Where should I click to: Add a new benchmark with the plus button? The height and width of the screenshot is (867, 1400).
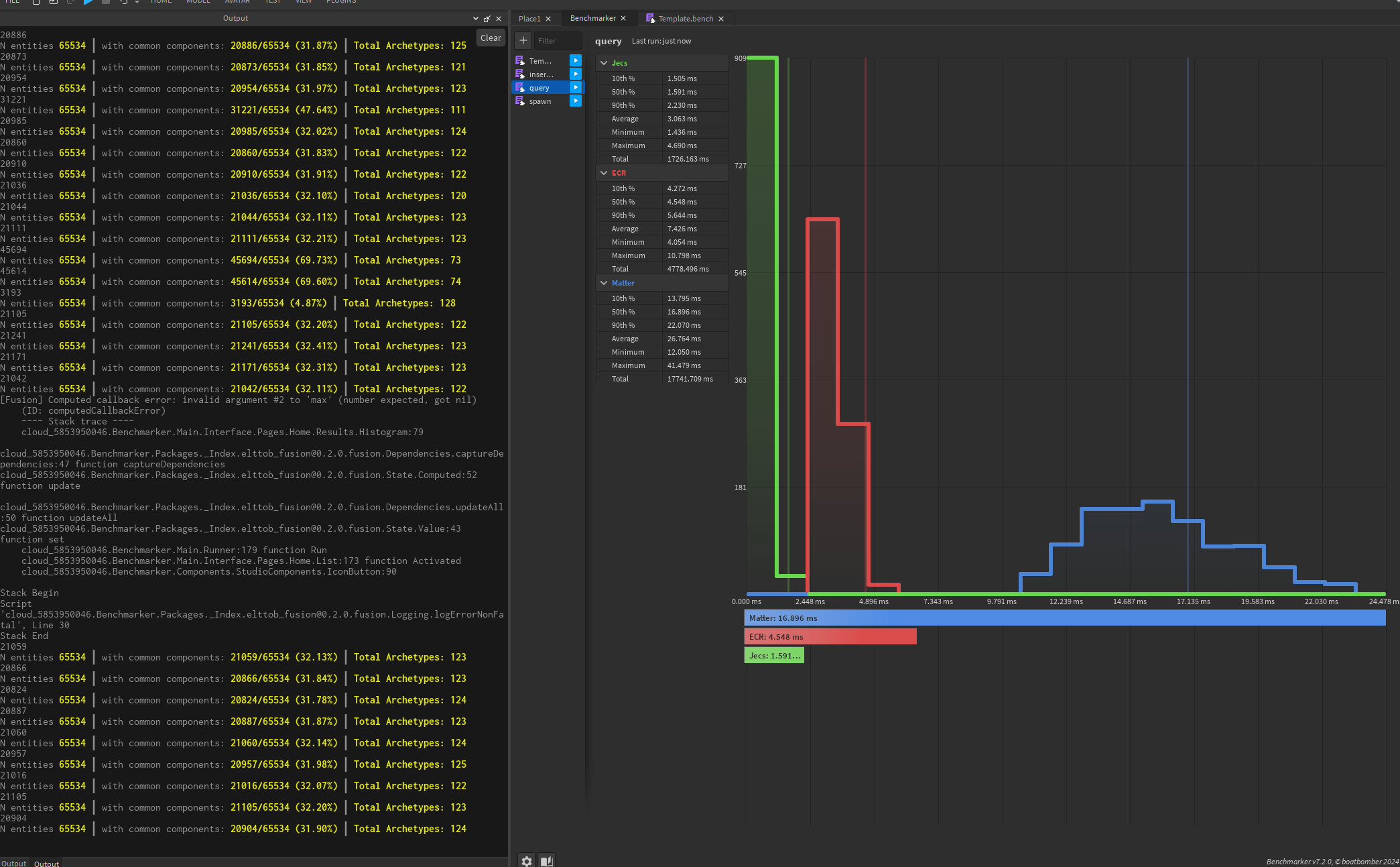[x=523, y=41]
